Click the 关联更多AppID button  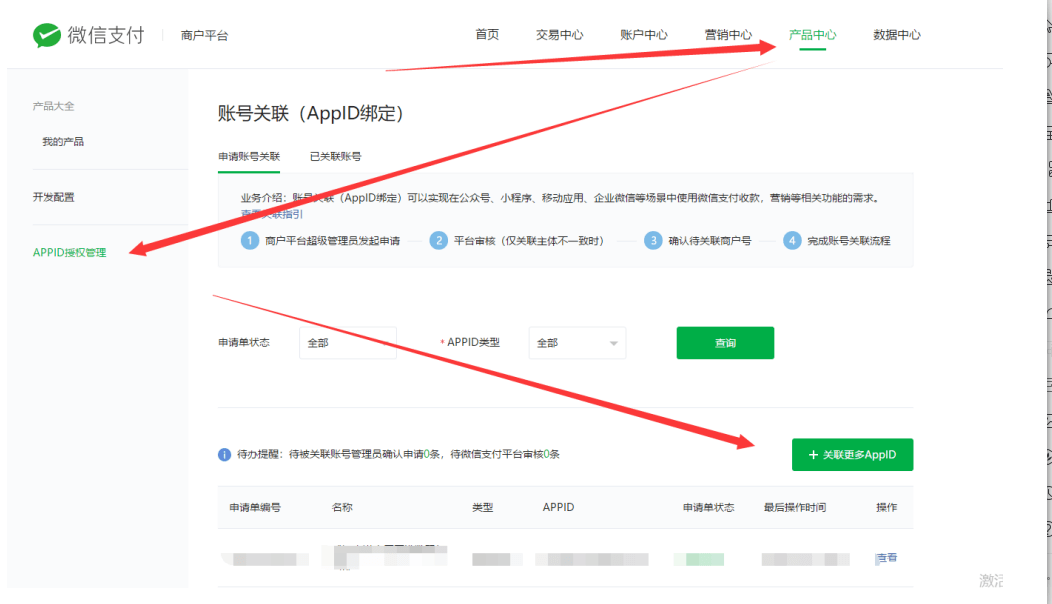[852, 455]
